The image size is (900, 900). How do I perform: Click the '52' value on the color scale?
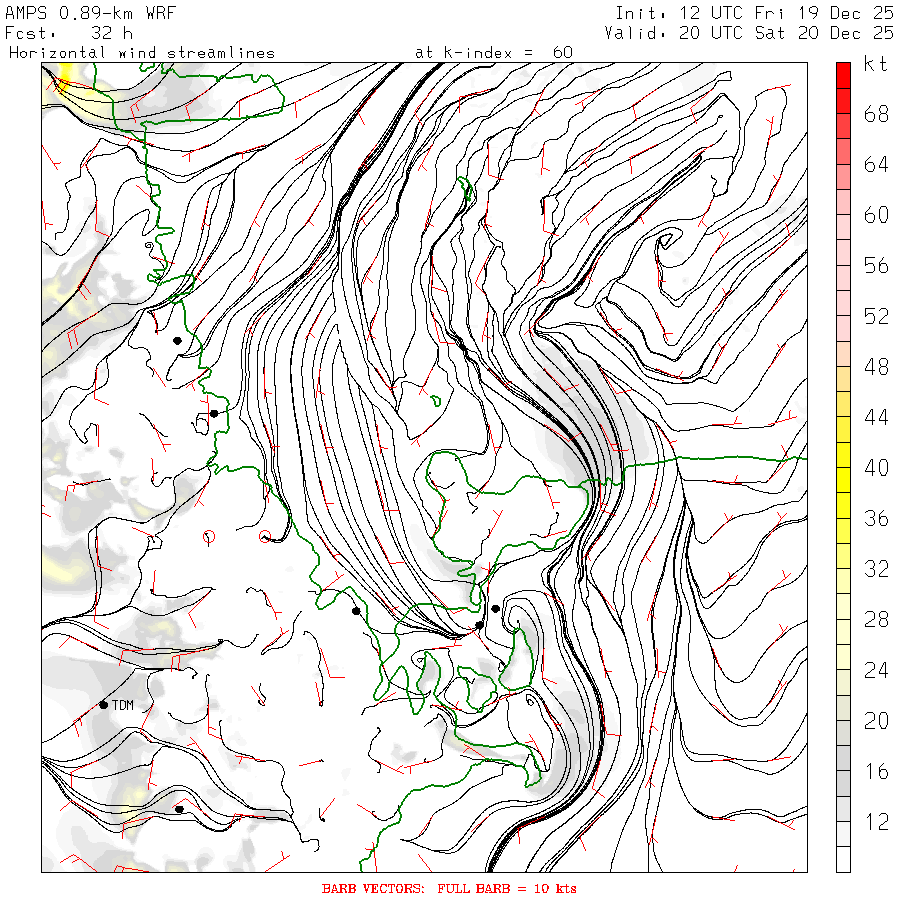coord(876,317)
